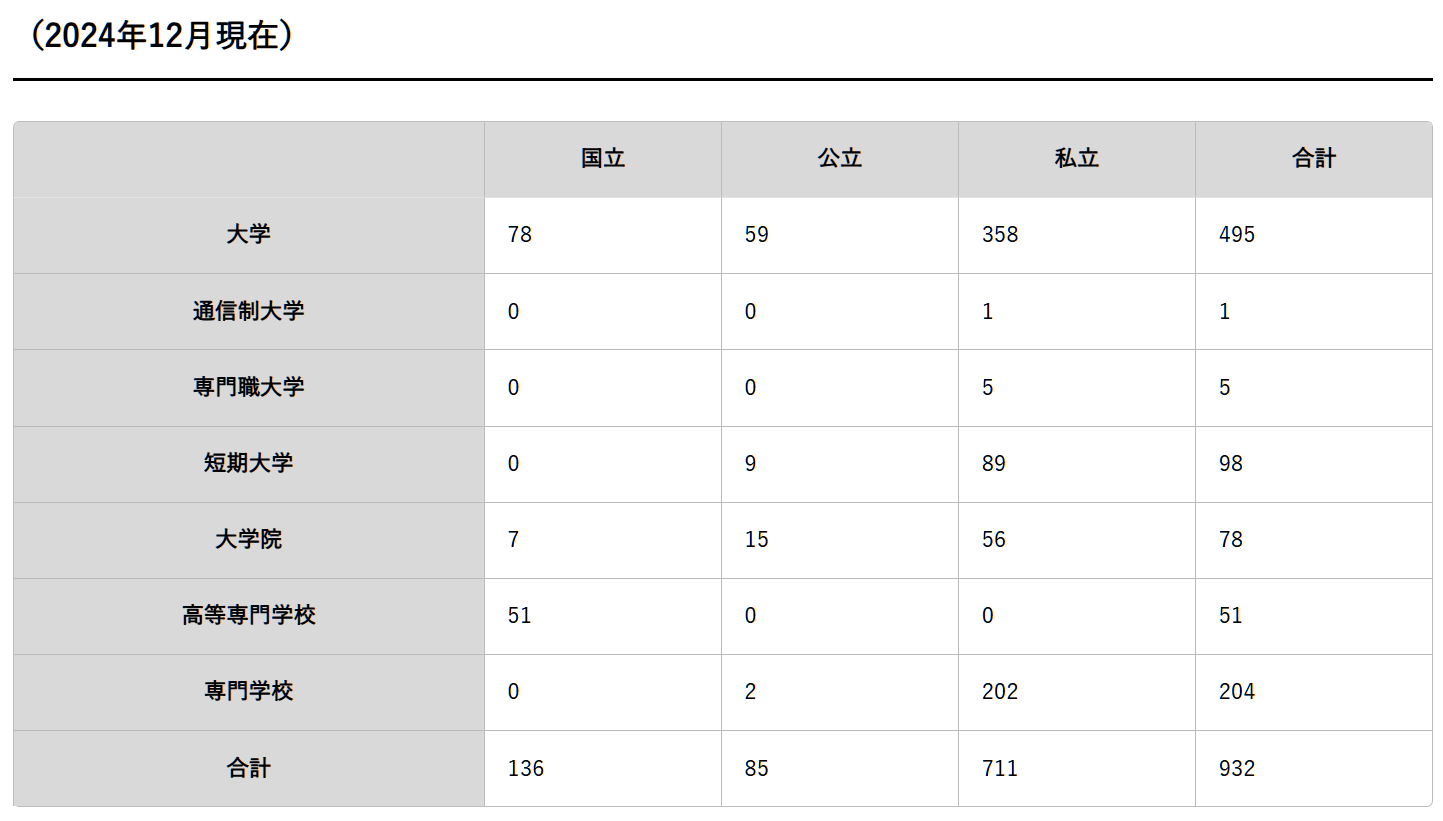The height and width of the screenshot is (821, 1443).
Task: Click the 国立 column header
Action: [x=603, y=158]
